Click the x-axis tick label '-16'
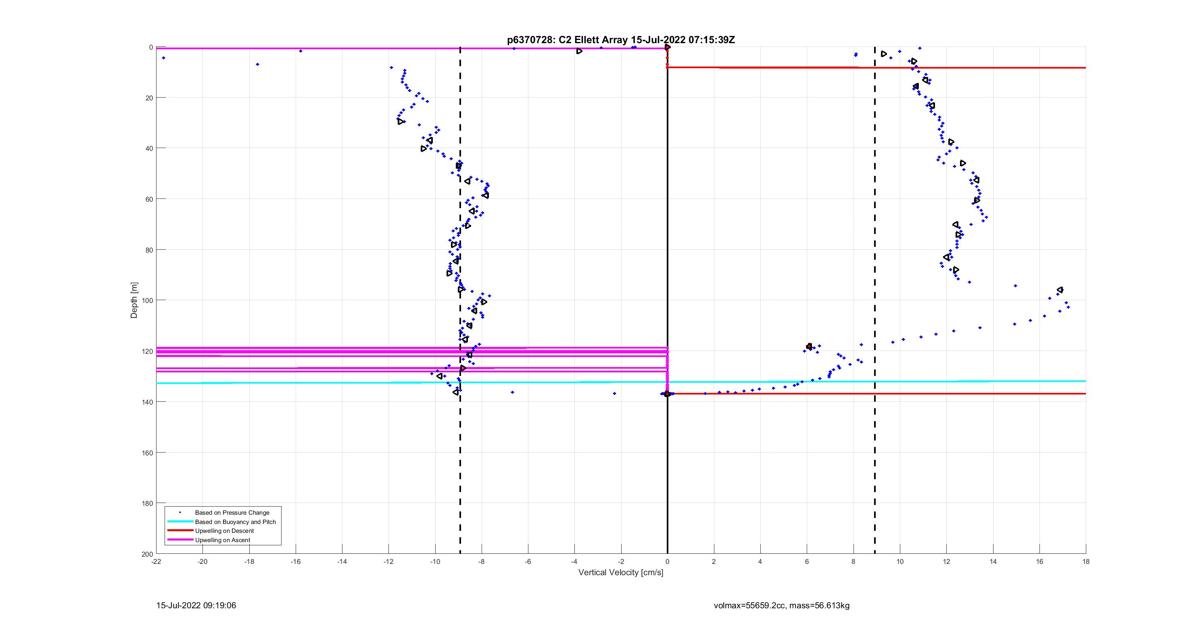This screenshot has height=622, width=1200. coord(296,562)
